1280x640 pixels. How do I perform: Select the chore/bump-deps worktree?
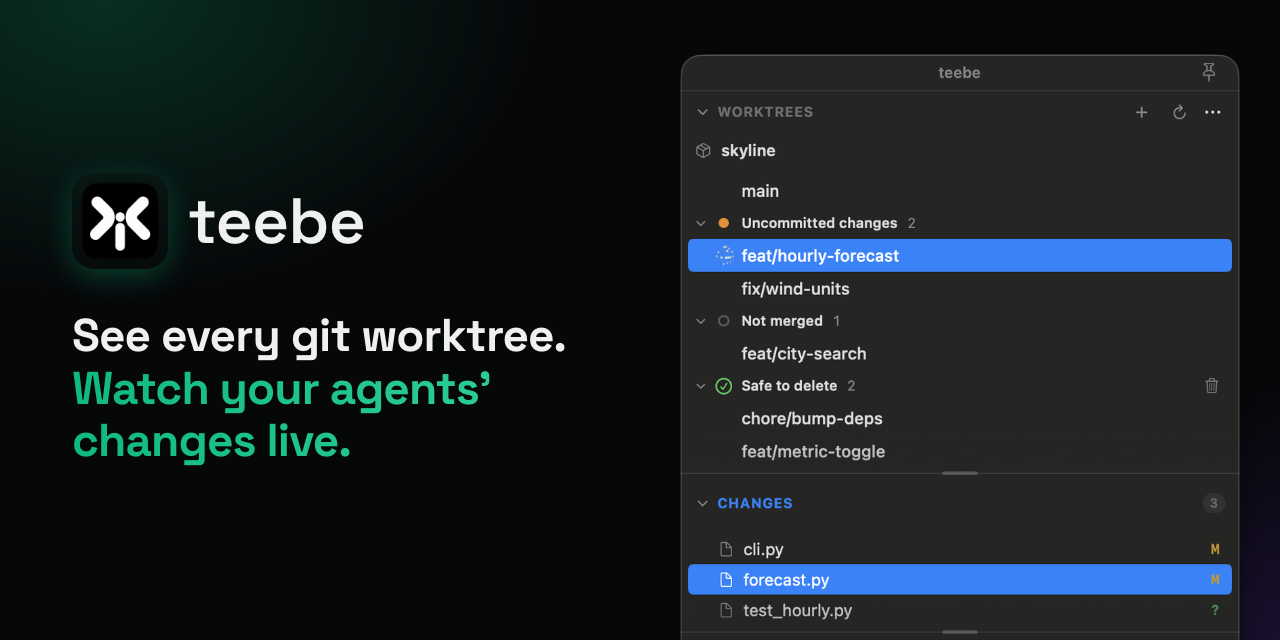[x=960, y=419]
